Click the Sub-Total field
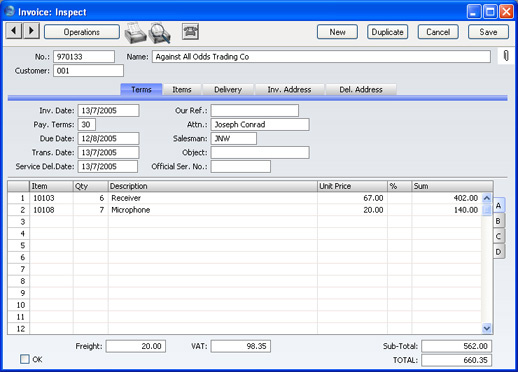Screen dimensions: 518x372 456,346
